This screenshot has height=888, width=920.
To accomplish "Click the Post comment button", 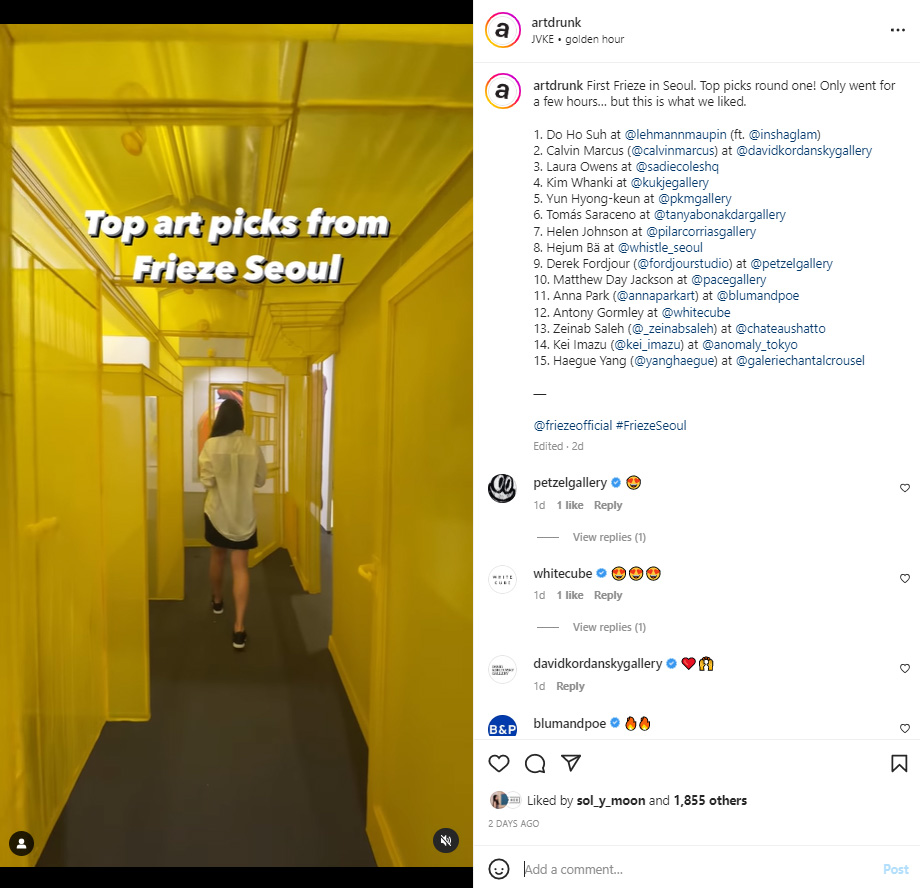I will (x=895, y=869).
